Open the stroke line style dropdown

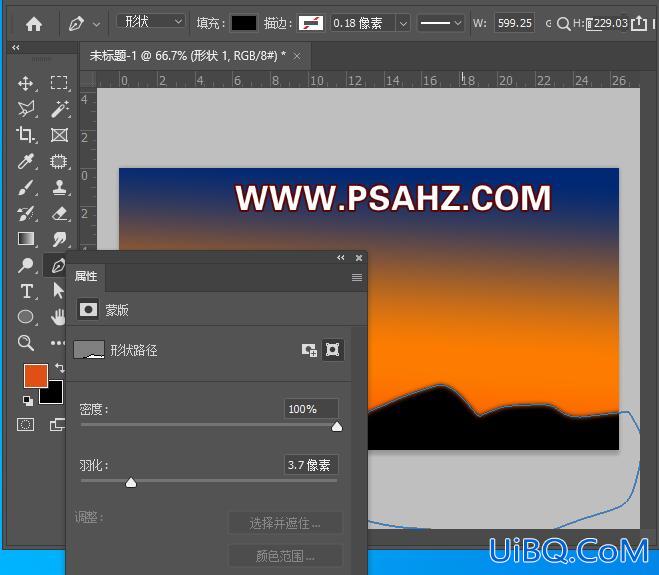pos(441,23)
